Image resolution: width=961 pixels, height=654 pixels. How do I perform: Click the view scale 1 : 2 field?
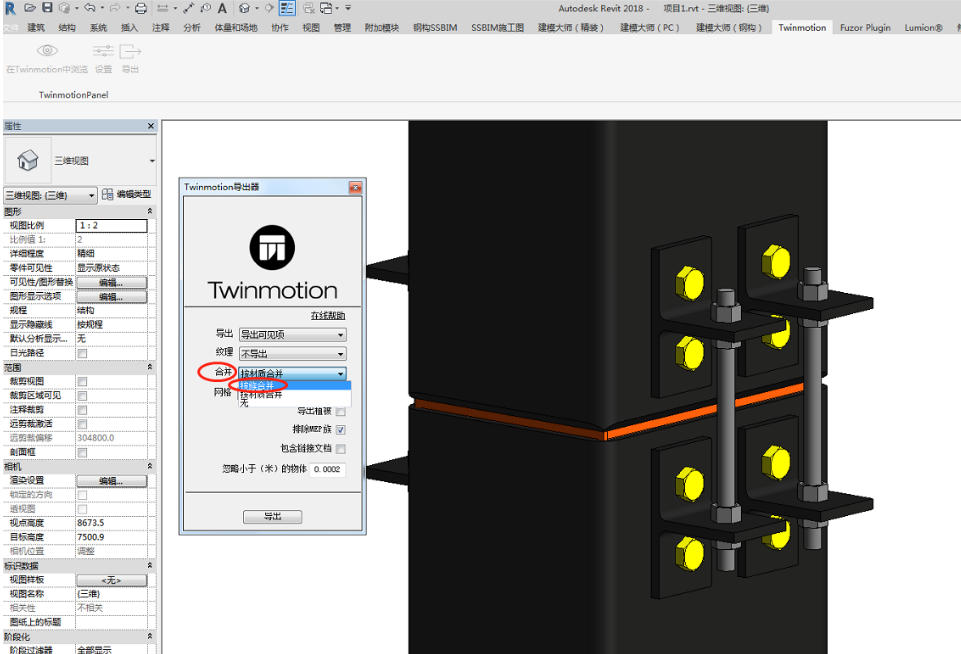[x=111, y=226]
